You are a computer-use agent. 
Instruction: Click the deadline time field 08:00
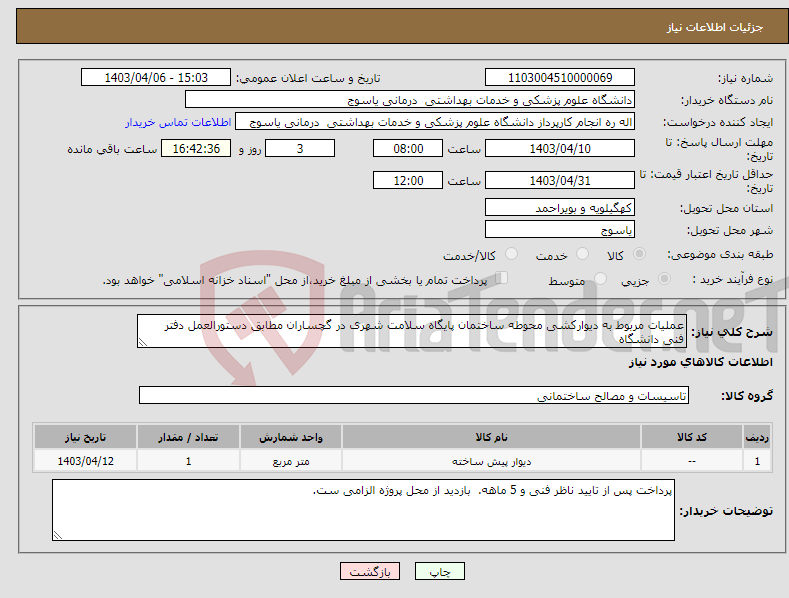click(408, 148)
